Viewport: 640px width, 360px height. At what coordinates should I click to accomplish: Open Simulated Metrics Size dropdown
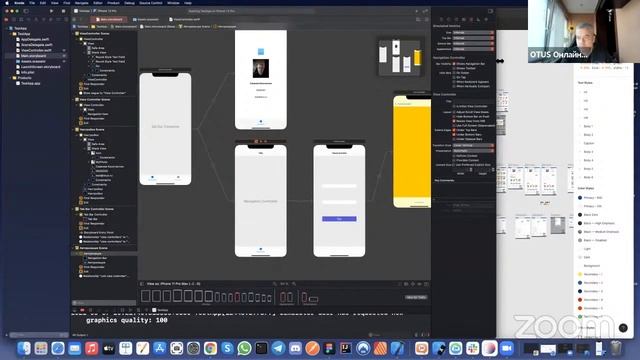click(473, 32)
